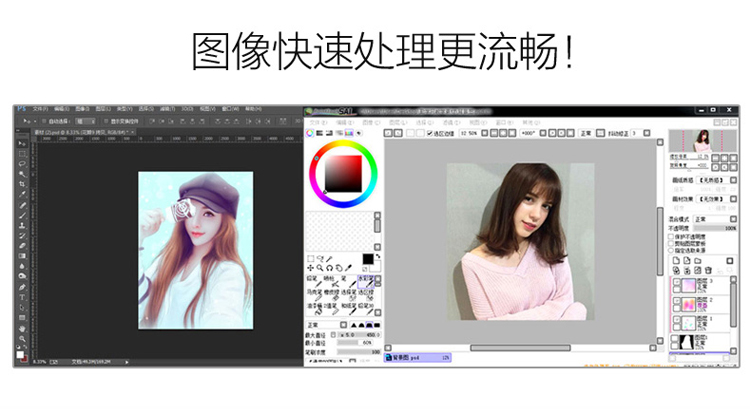Viewport: 750px width, 409px height.
Task: Show the color wheel panel in SAI
Action: pos(310,133)
